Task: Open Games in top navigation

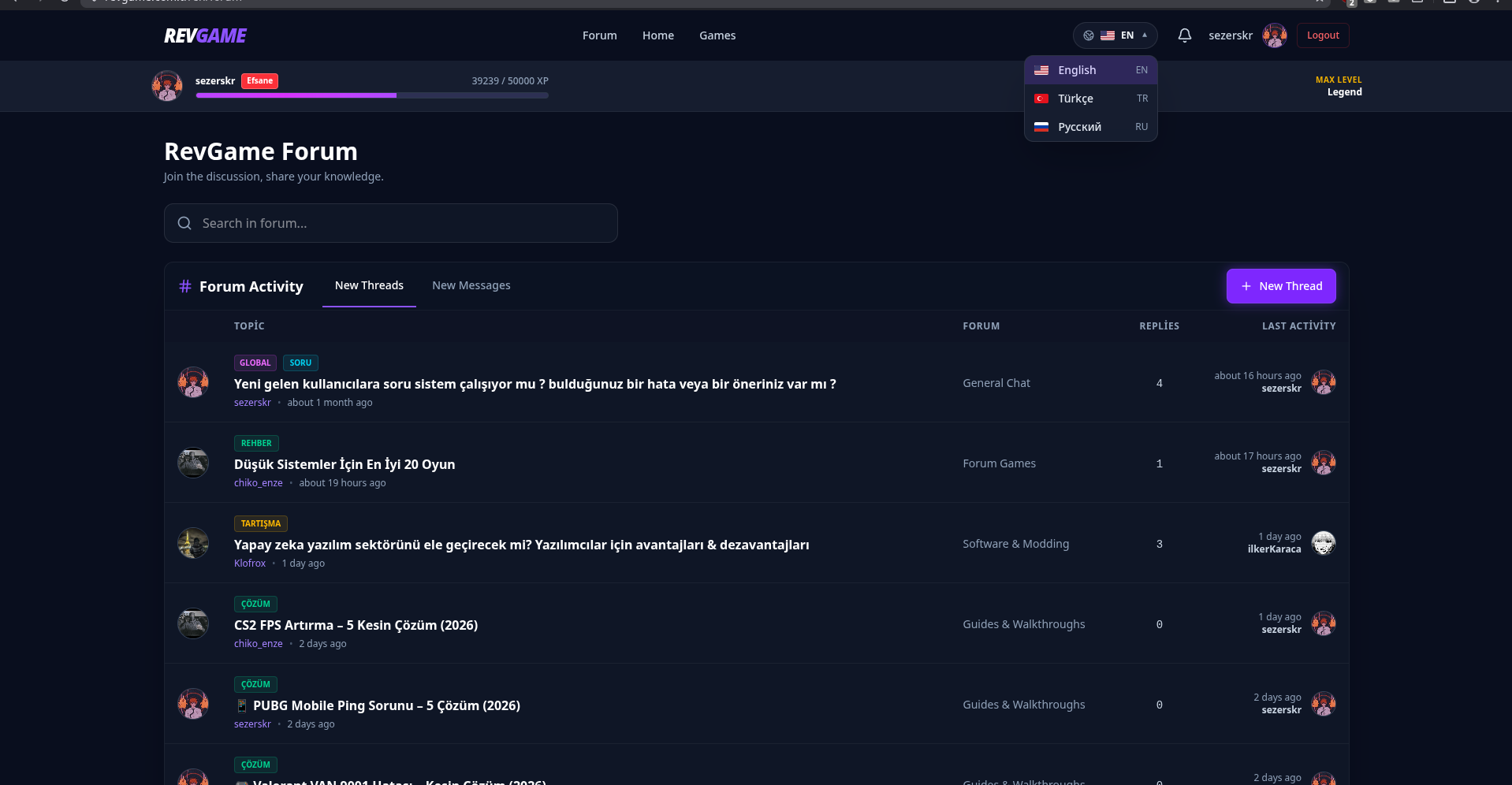Action: pyautogui.click(x=717, y=35)
